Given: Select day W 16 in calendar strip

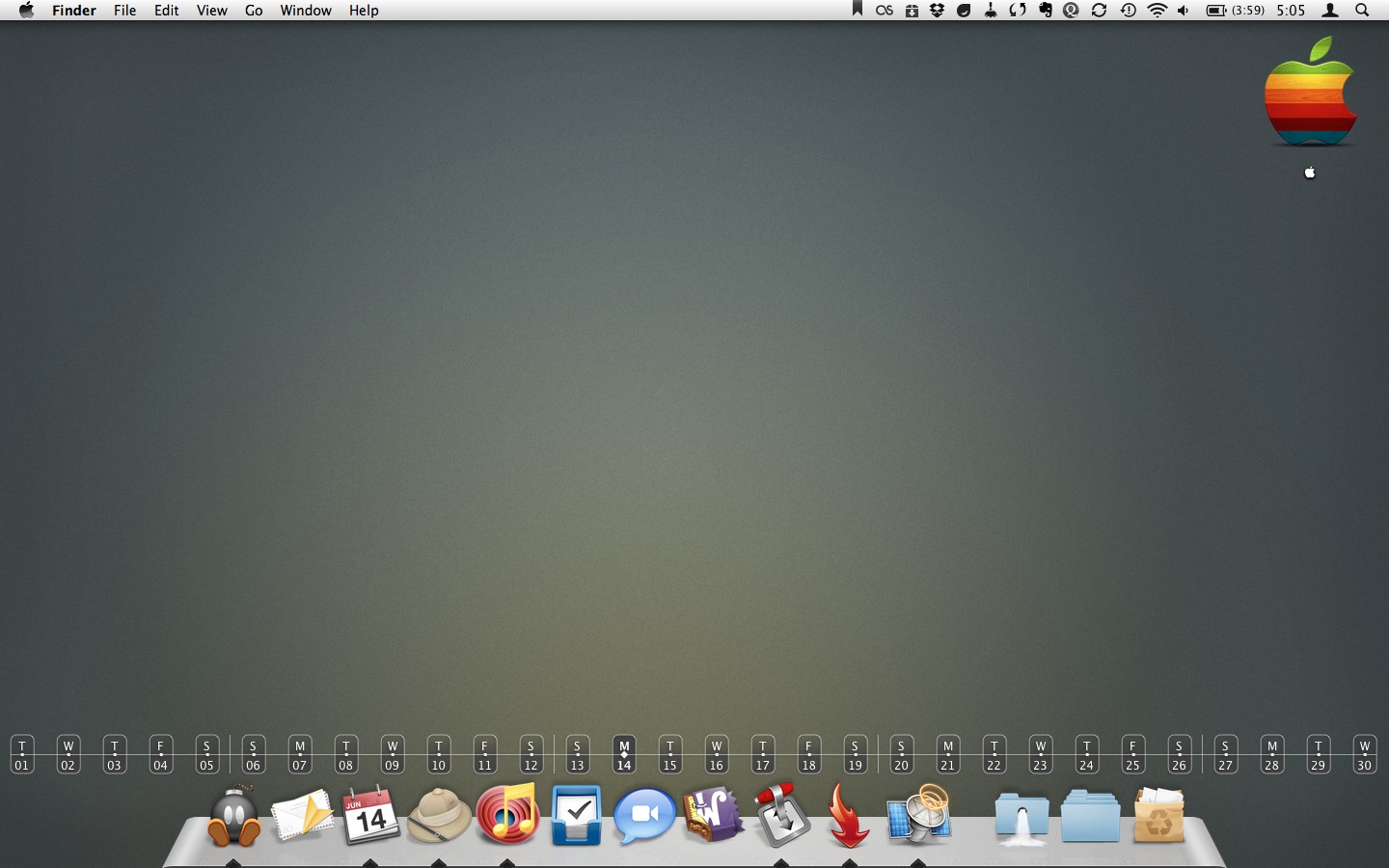Looking at the screenshot, I should (716, 754).
